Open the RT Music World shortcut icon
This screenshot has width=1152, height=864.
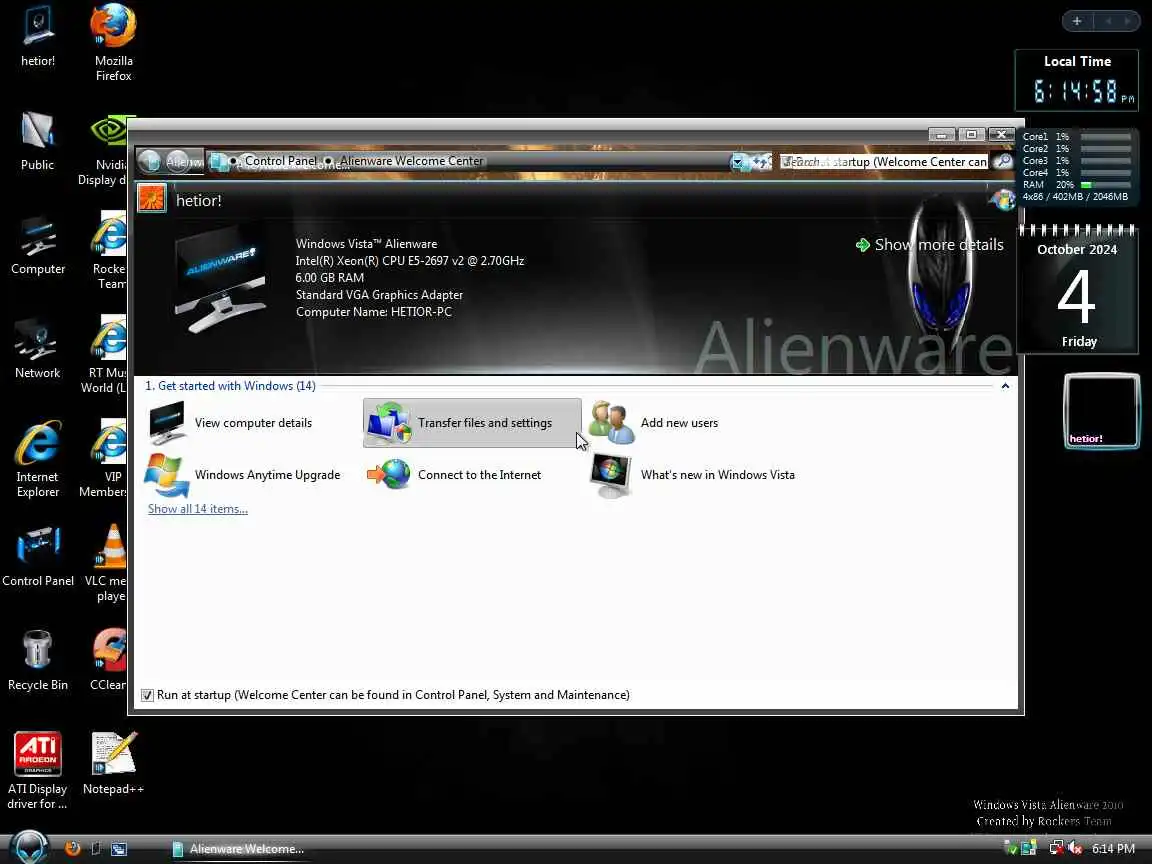(x=104, y=355)
